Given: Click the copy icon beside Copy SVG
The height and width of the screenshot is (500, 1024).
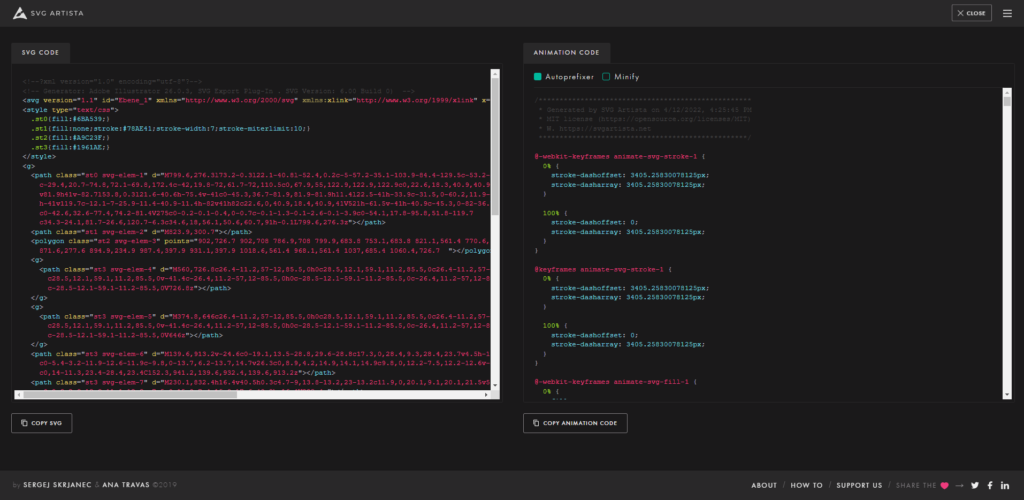Looking at the screenshot, I should click(x=24, y=423).
